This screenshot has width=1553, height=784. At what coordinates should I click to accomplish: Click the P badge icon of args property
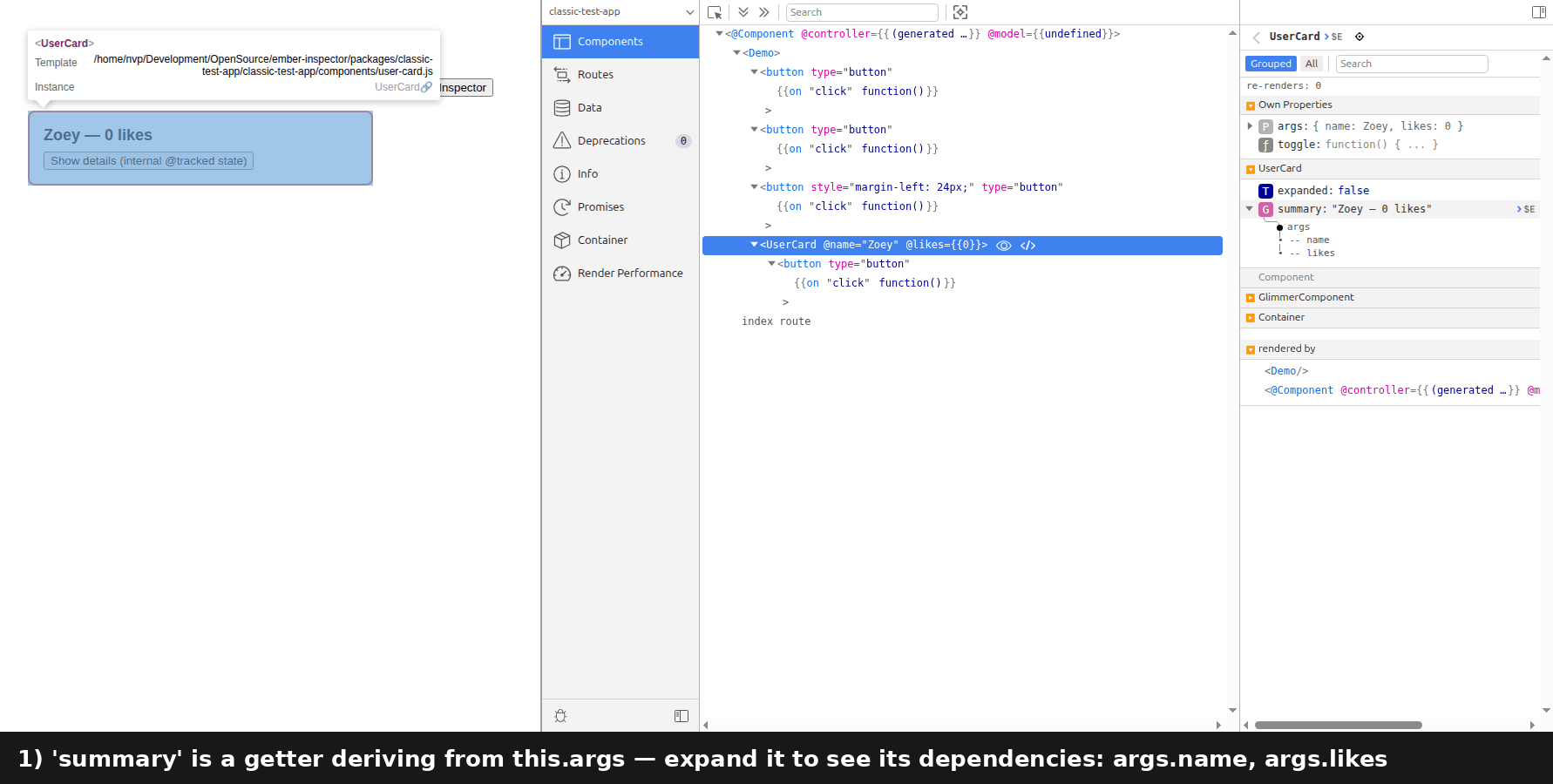pos(1265,127)
